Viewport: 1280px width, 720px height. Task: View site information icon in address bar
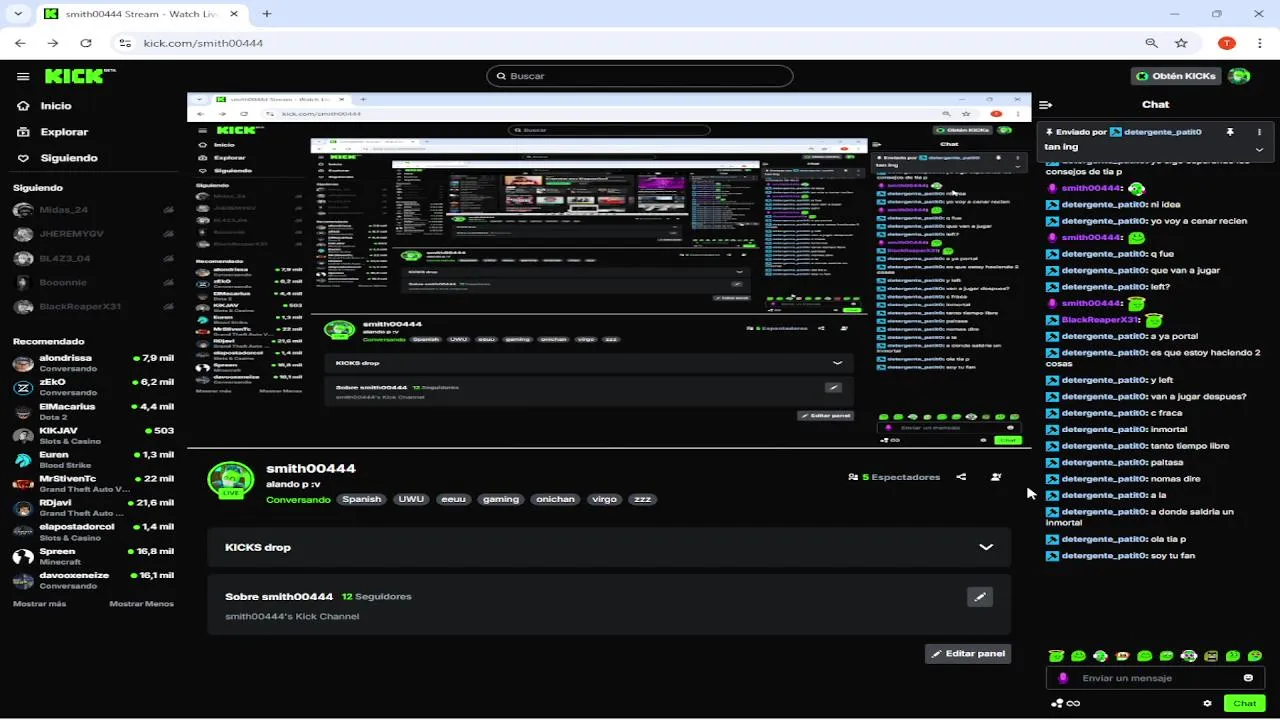pos(125,43)
